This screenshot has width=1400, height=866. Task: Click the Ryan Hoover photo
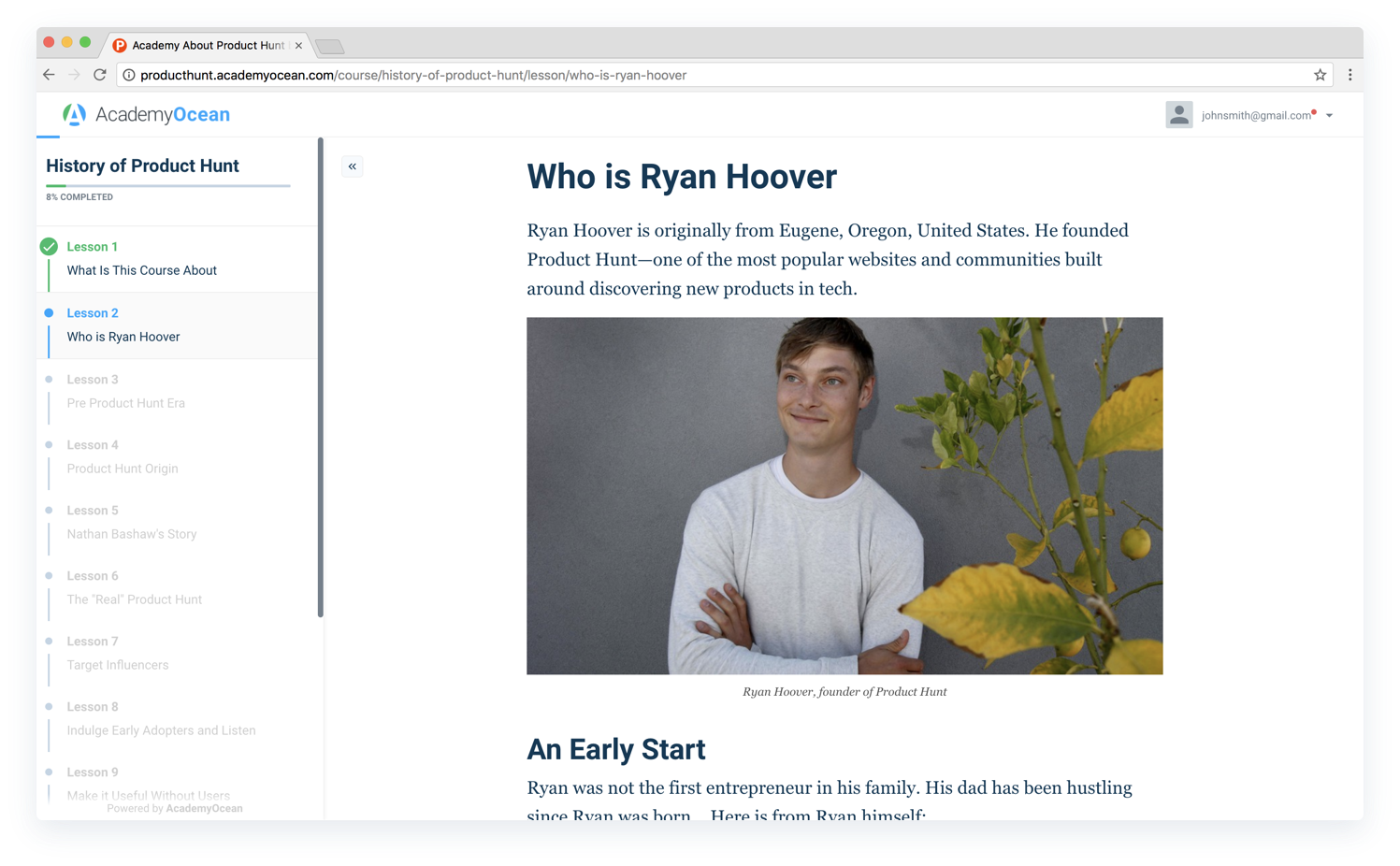(x=844, y=496)
